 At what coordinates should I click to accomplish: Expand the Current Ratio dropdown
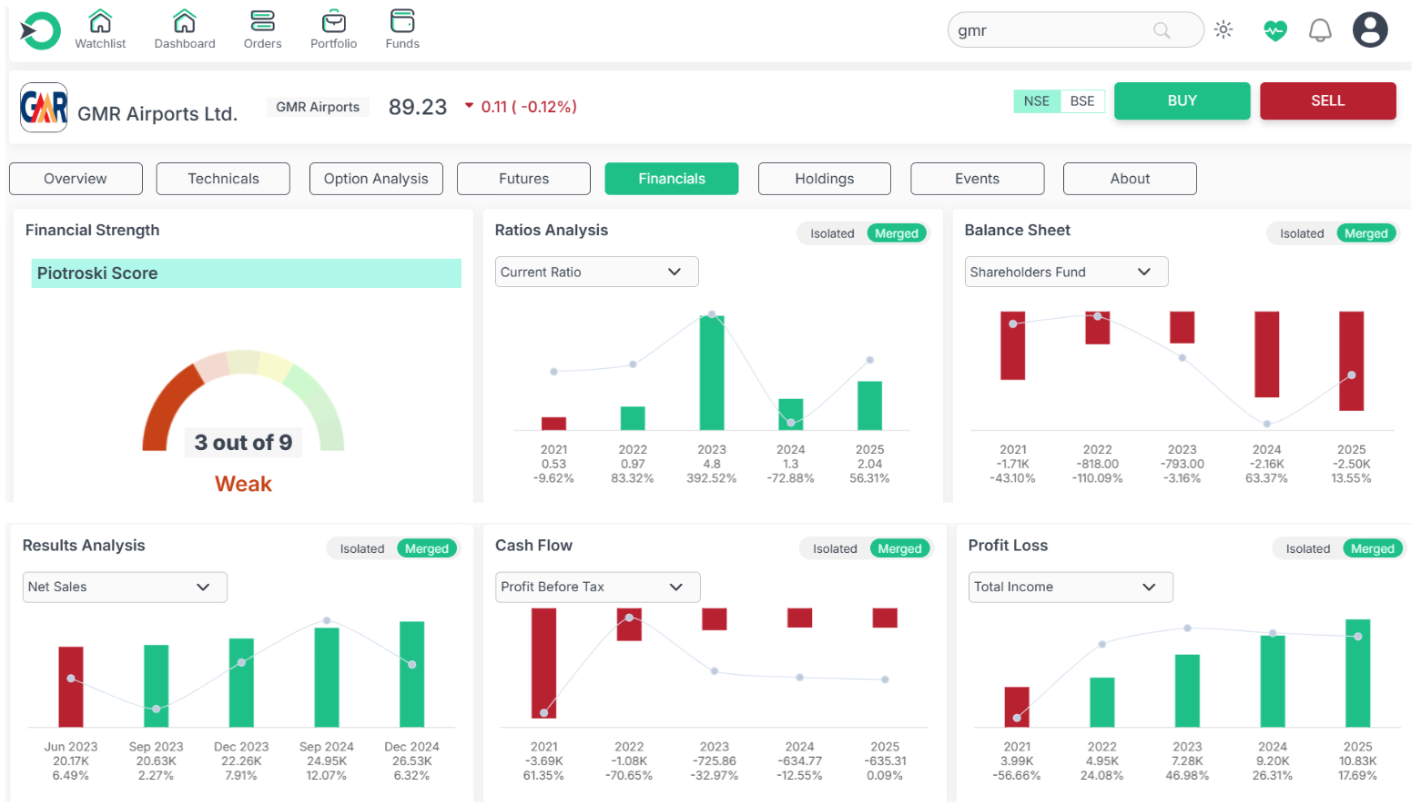pyautogui.click(x=596, y=272)
